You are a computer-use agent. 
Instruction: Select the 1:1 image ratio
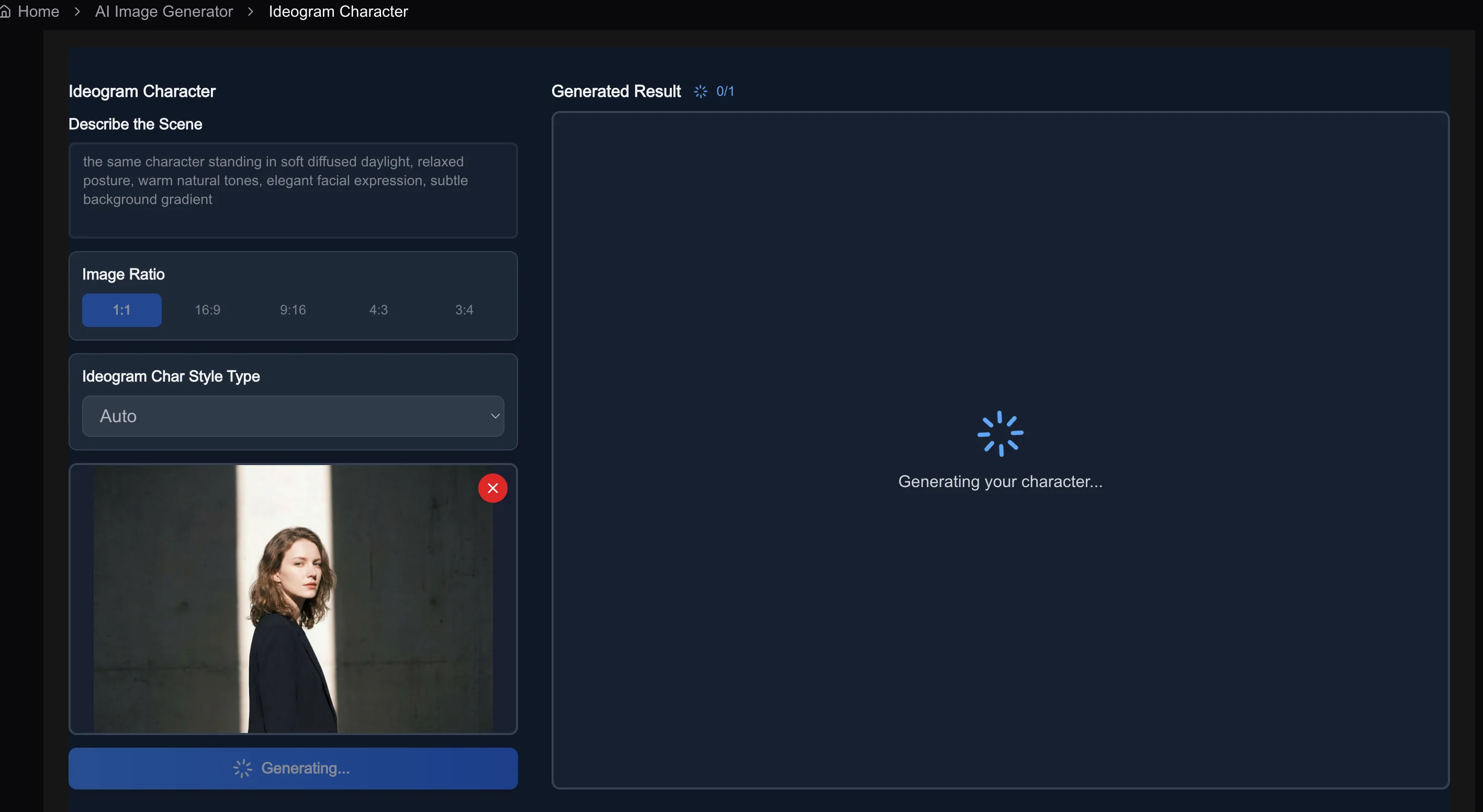[121, 310]
